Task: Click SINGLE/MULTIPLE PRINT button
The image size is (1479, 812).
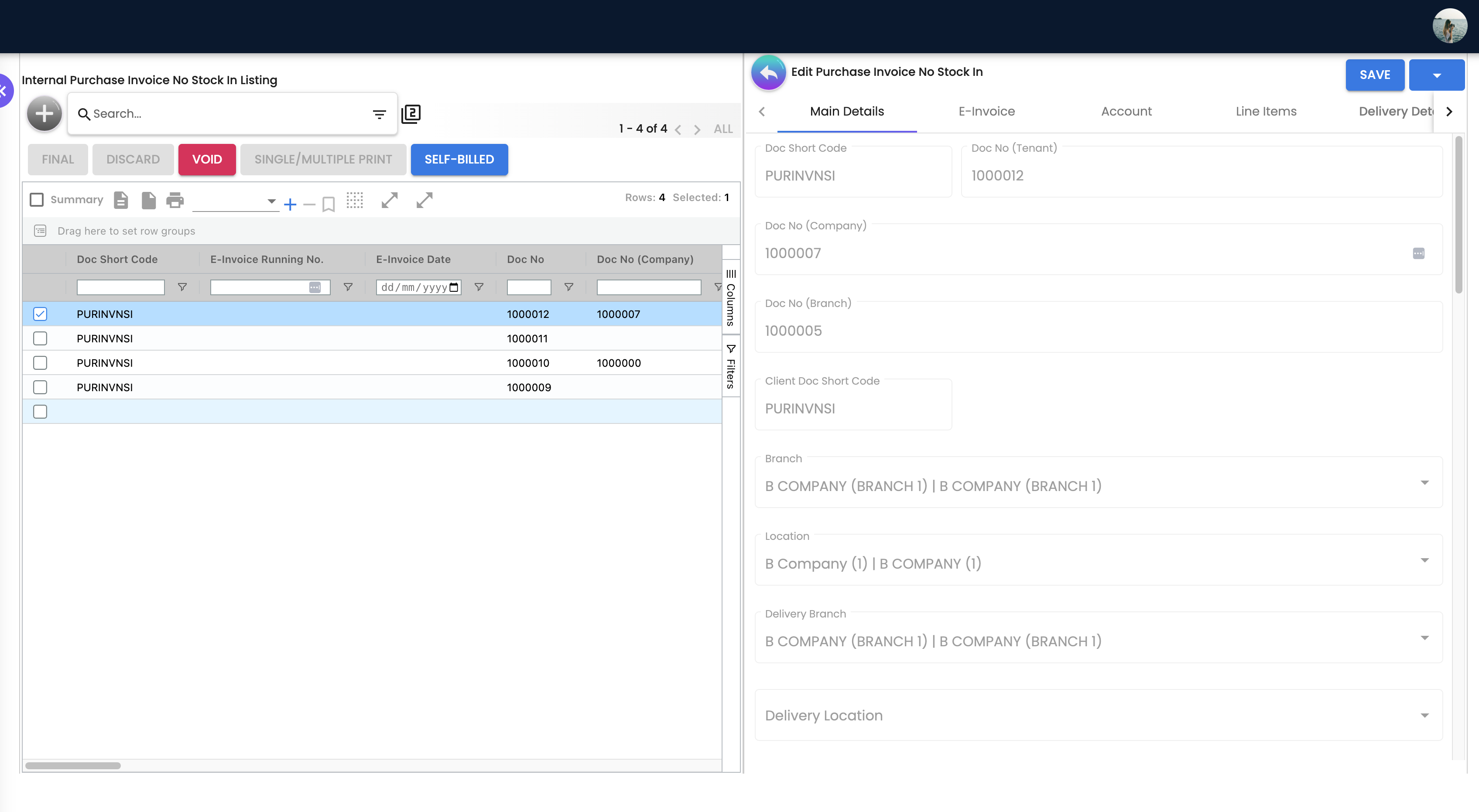Action: point(323,160)
